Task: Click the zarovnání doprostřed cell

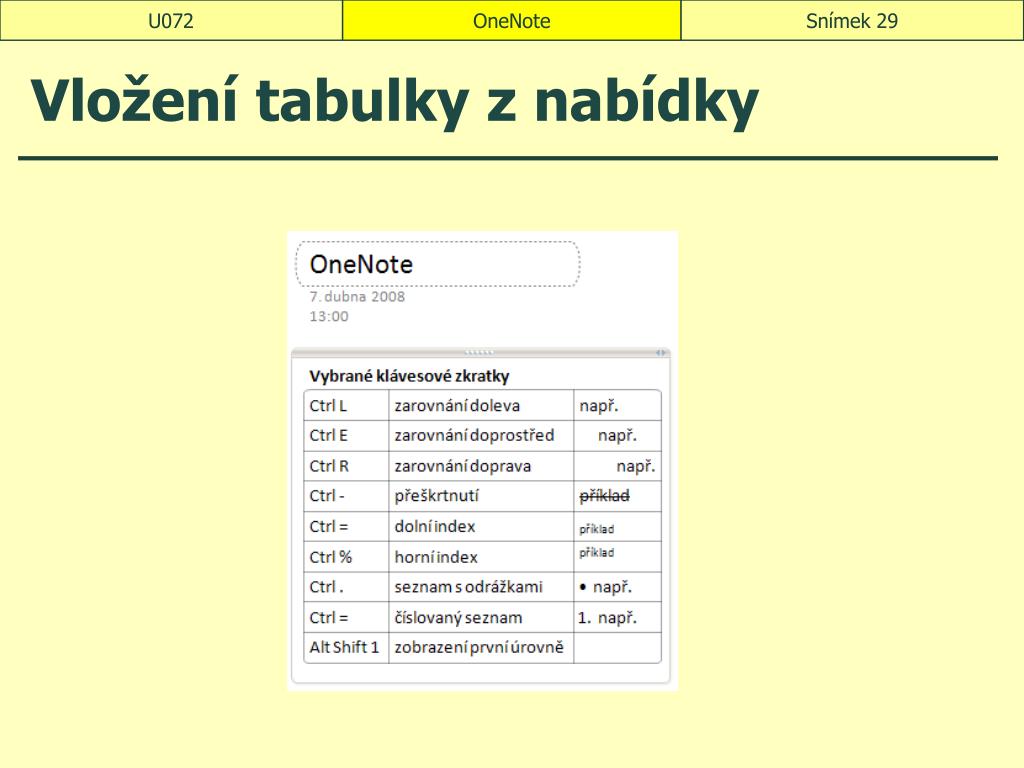Action: (x=481, y=436)
